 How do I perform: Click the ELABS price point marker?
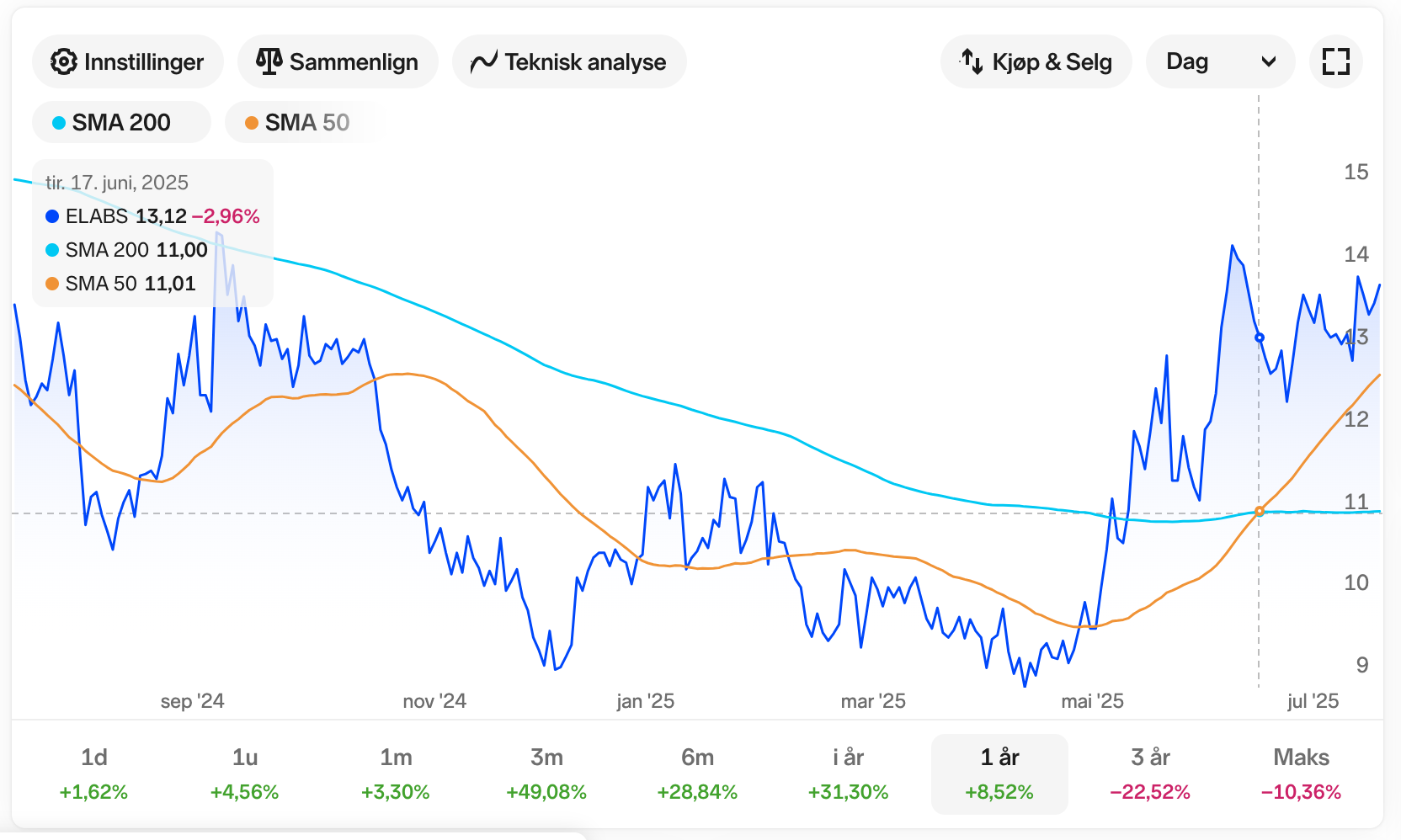click(x=1260, y=338)
